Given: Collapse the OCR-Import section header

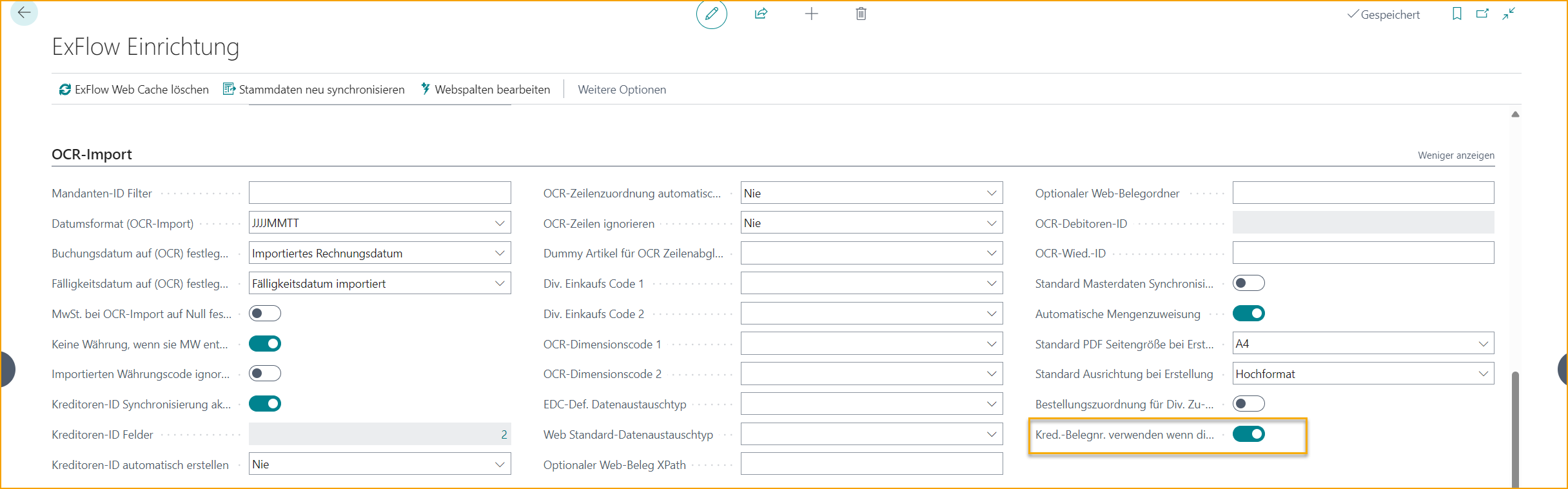Looking at the screenshot, I should click(x=92, y=154).
